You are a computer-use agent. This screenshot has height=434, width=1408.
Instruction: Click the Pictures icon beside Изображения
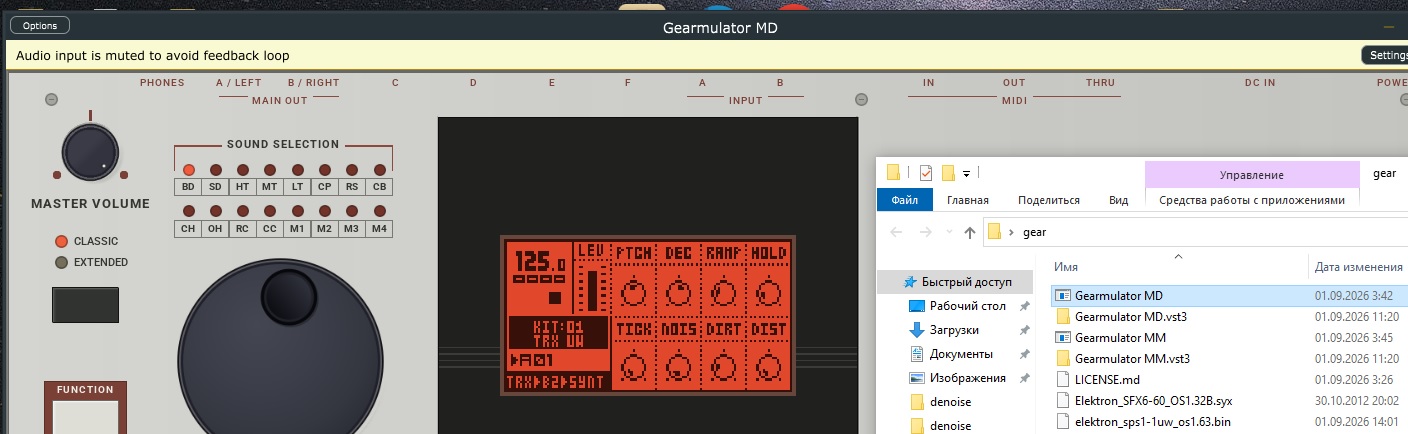click(x=917, y=378)
